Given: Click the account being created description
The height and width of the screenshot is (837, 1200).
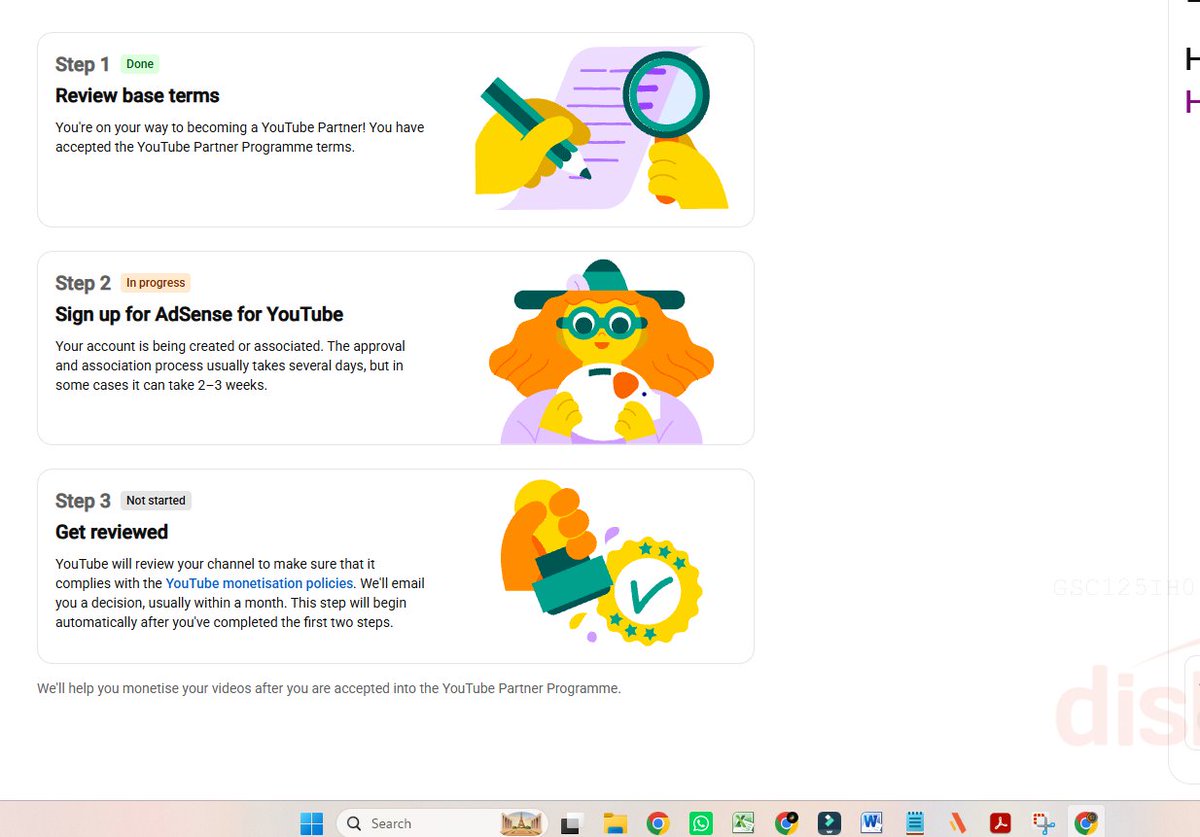Looking at the screenshot, I should (230, 365).
